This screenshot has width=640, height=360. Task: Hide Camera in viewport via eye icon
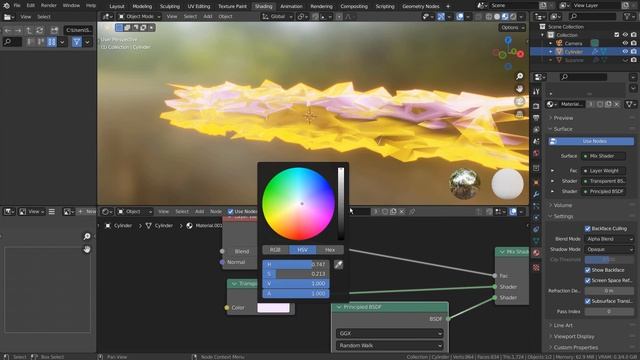point(625,43)
